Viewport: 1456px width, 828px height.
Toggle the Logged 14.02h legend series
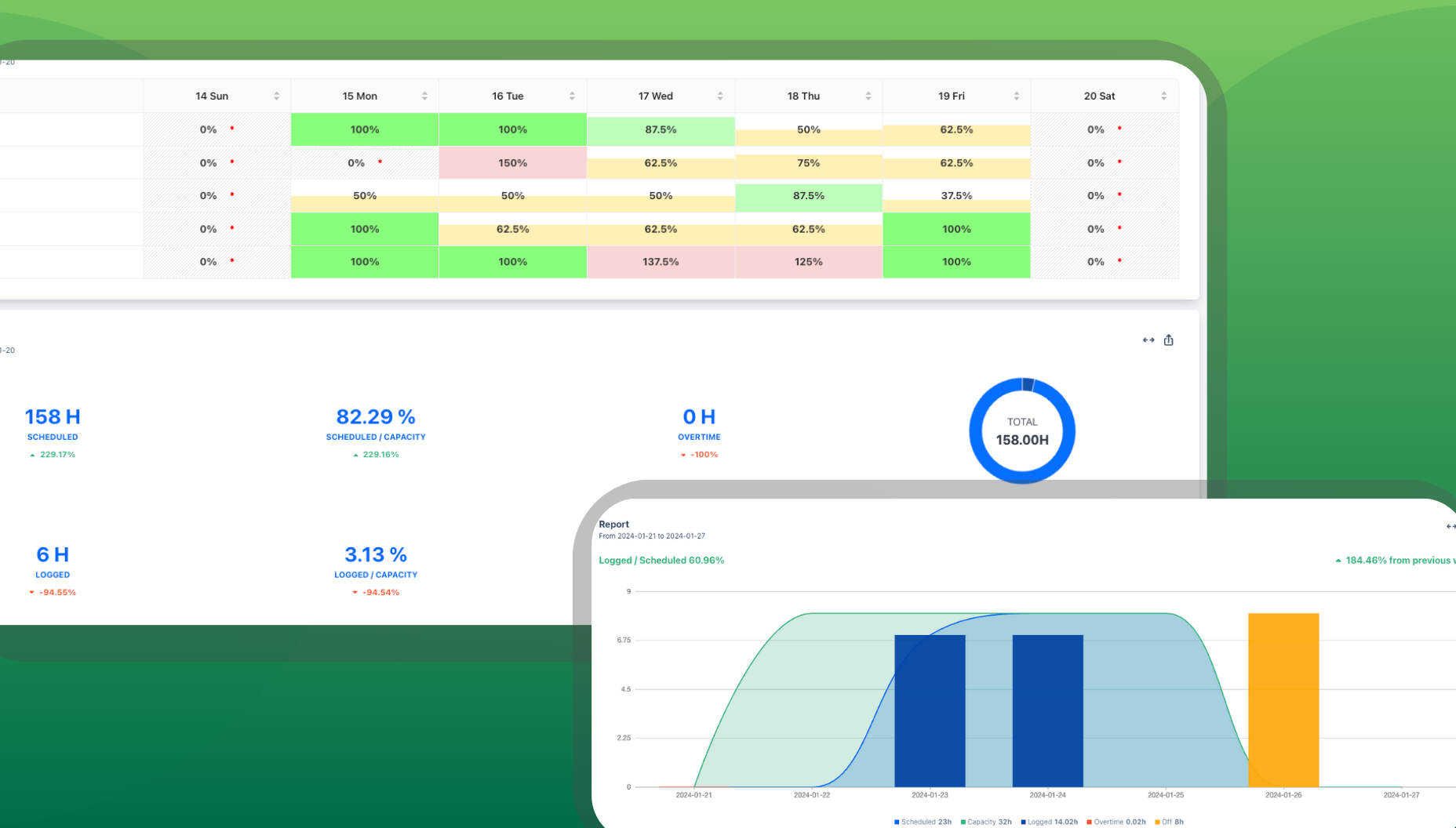pyautogui.click(x=1050, y=822)
